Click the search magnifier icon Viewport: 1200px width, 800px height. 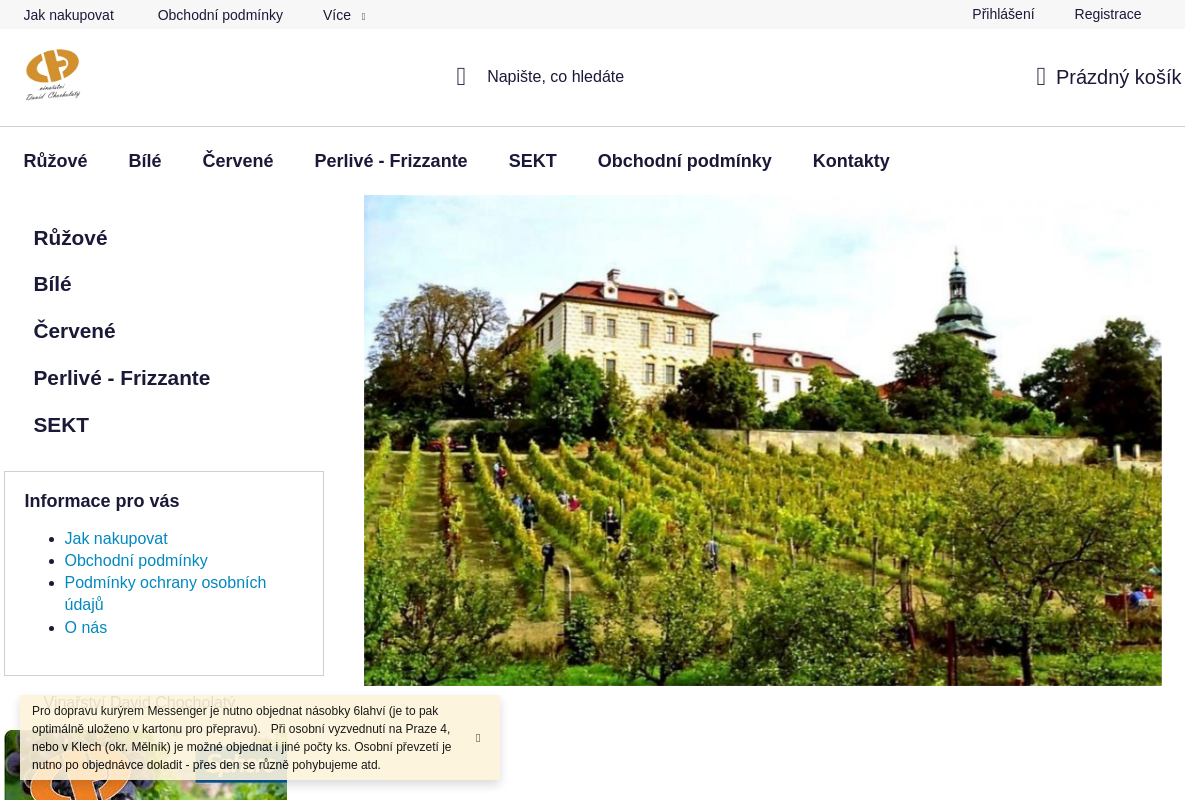click(461, 77)
